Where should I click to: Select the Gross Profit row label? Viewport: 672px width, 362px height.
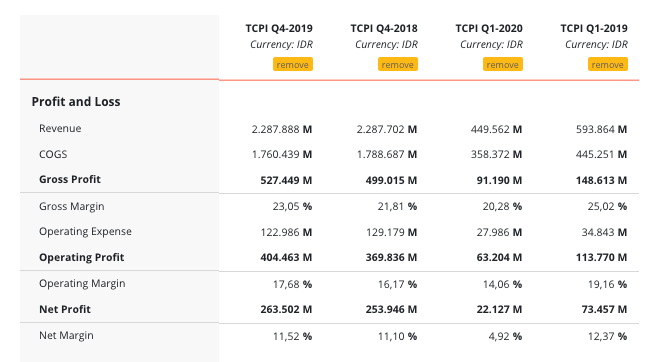70,180
